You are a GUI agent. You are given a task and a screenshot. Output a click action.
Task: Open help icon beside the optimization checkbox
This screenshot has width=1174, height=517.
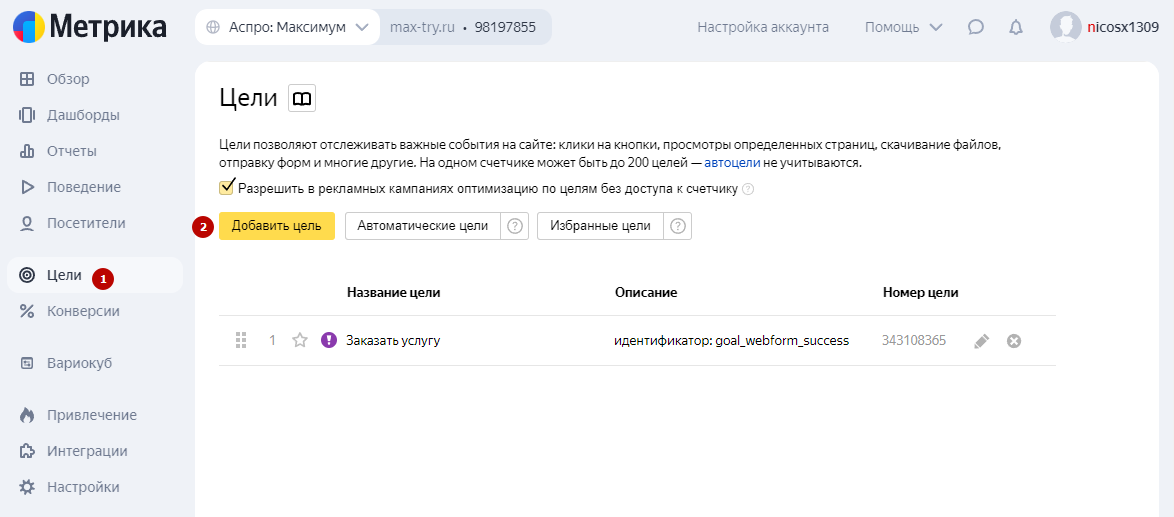747,189
